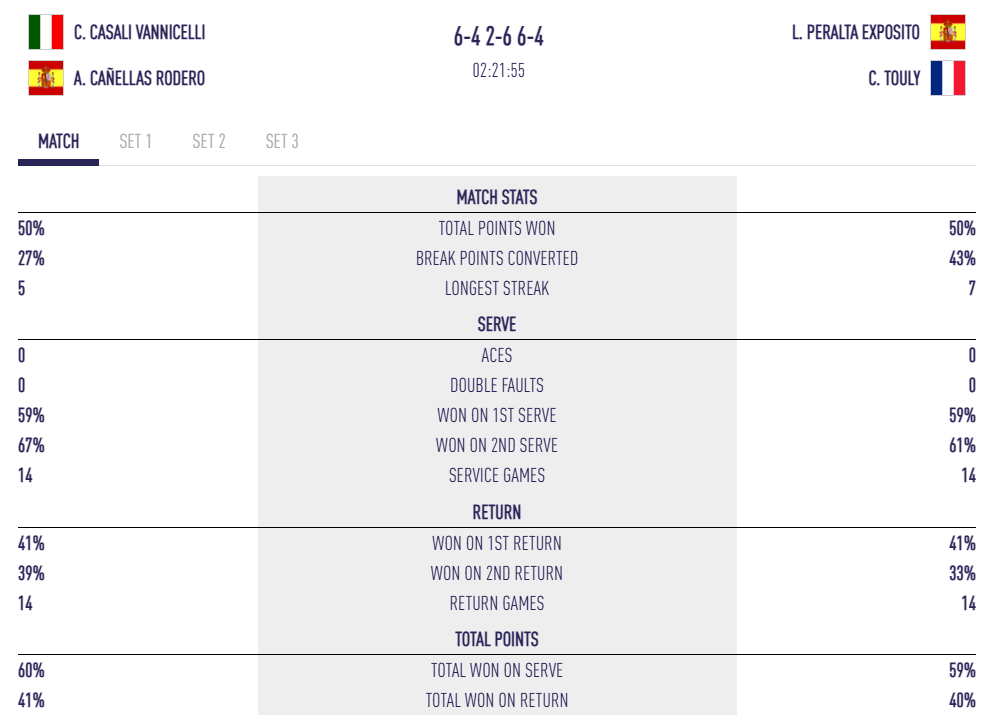The height and width of the screenshot is (728, 993).
Task: Select the LONGEST STREAK stat label
Action: click(497, 288)
